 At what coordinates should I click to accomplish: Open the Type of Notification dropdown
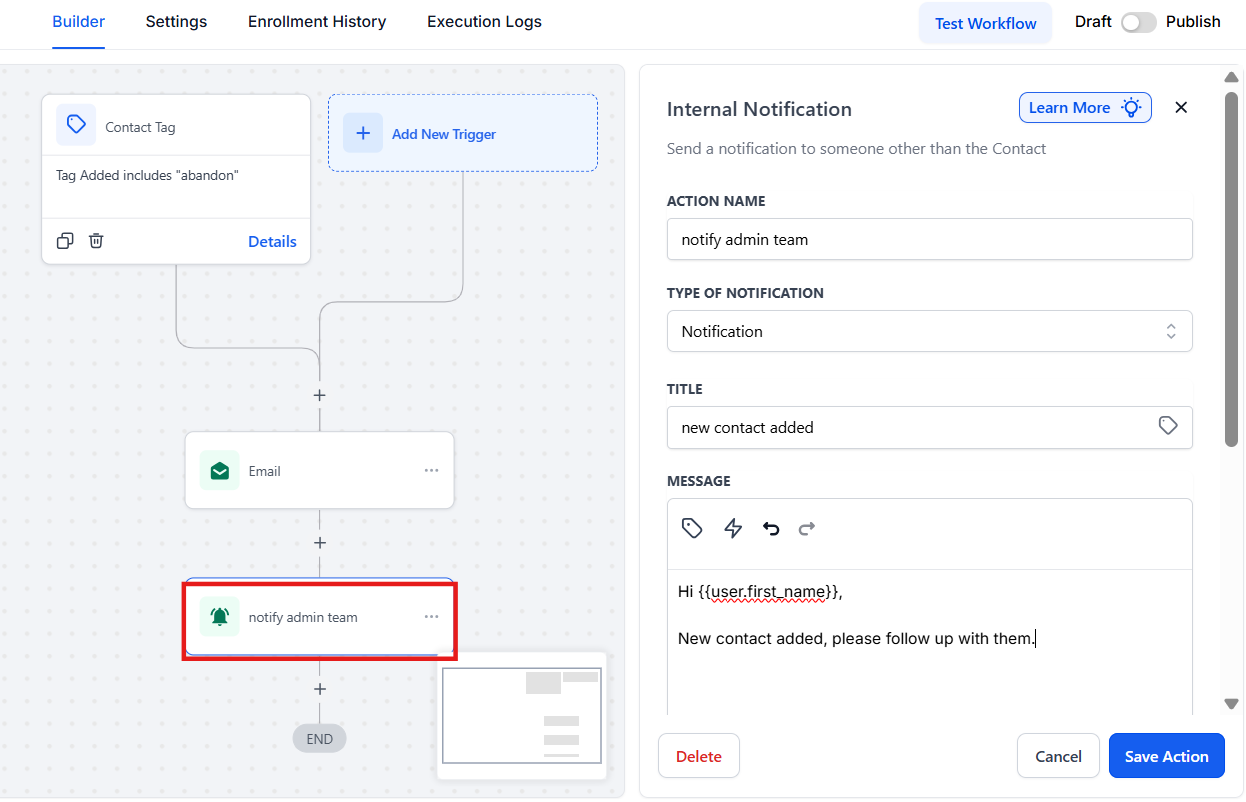(x=929, y=331)
